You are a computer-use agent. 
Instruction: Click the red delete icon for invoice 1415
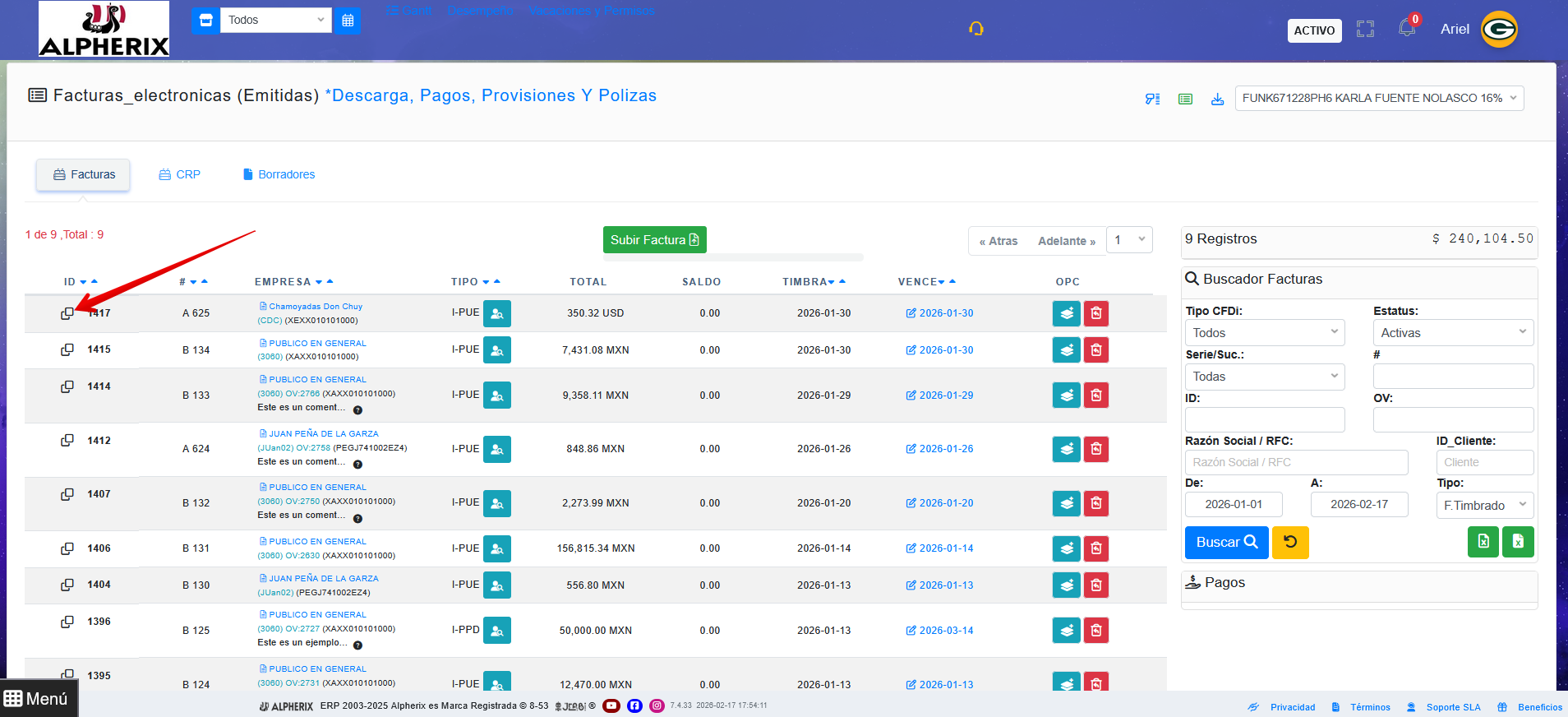click(1096, 350)
